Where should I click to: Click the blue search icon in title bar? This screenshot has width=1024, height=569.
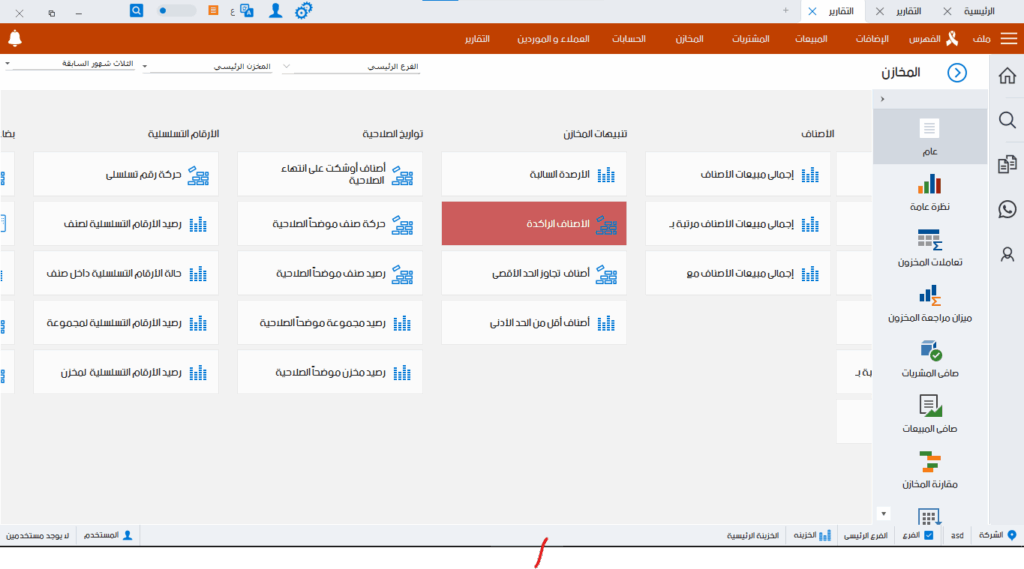point(137,10)
